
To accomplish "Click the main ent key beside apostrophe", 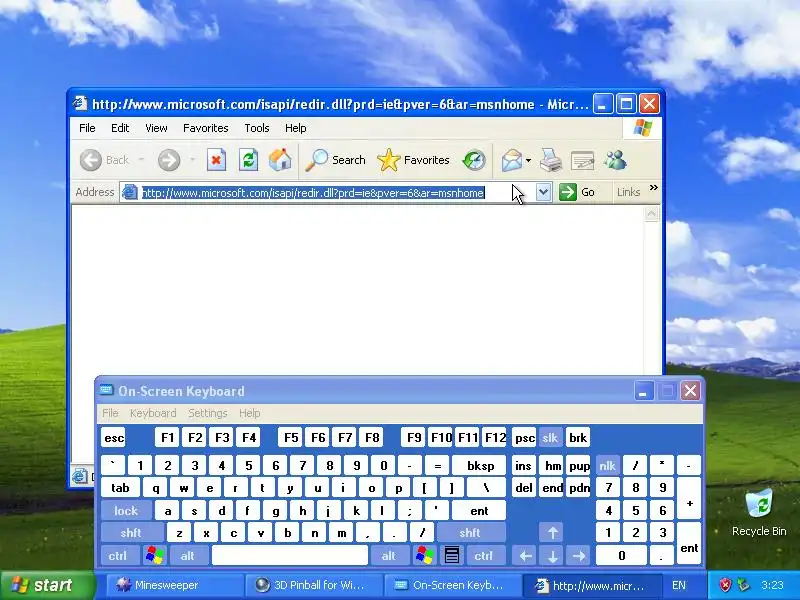I will [x=479, y=510].
